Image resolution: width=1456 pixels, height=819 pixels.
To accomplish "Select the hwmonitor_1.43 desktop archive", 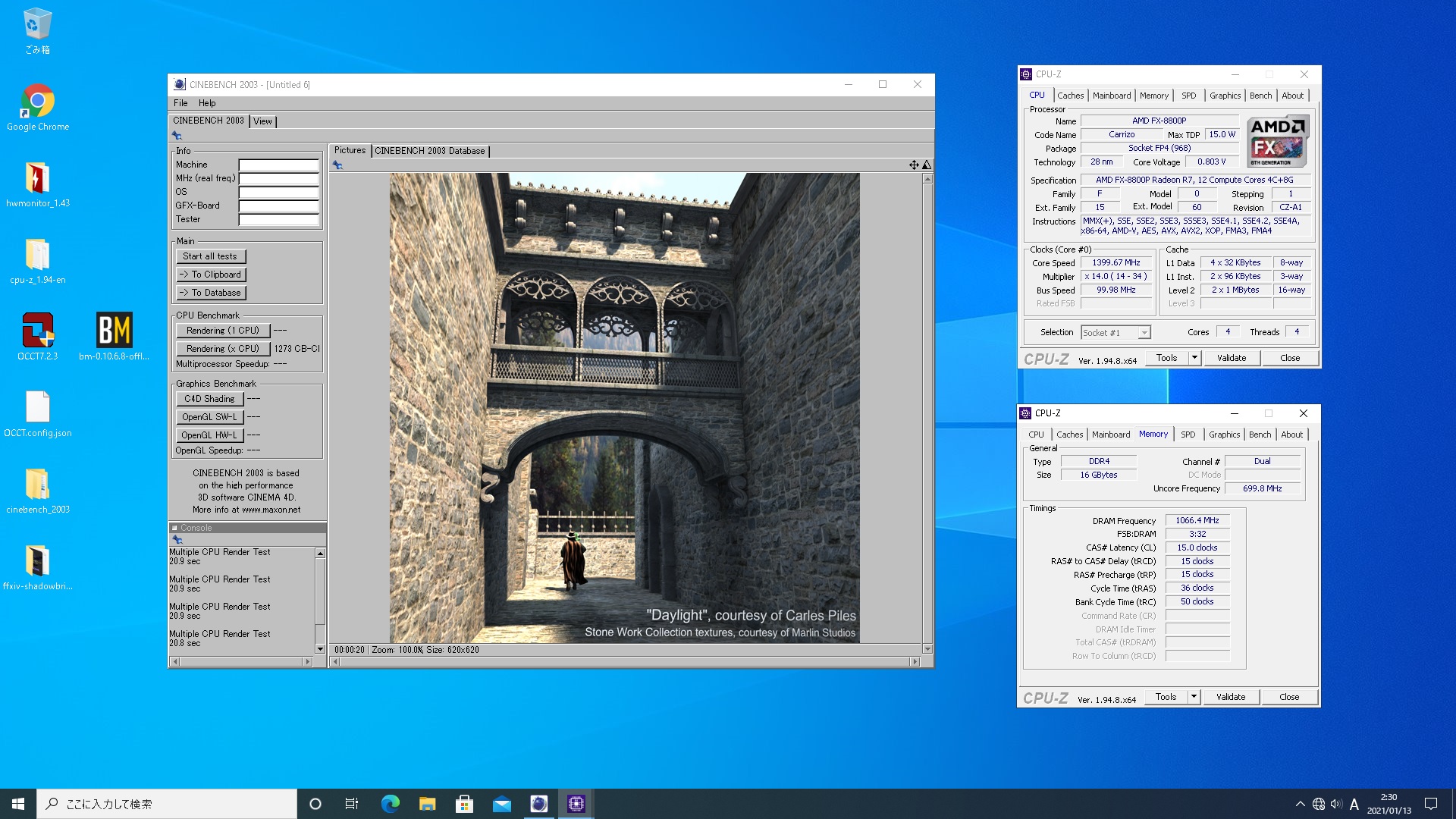I will (37, 184).
